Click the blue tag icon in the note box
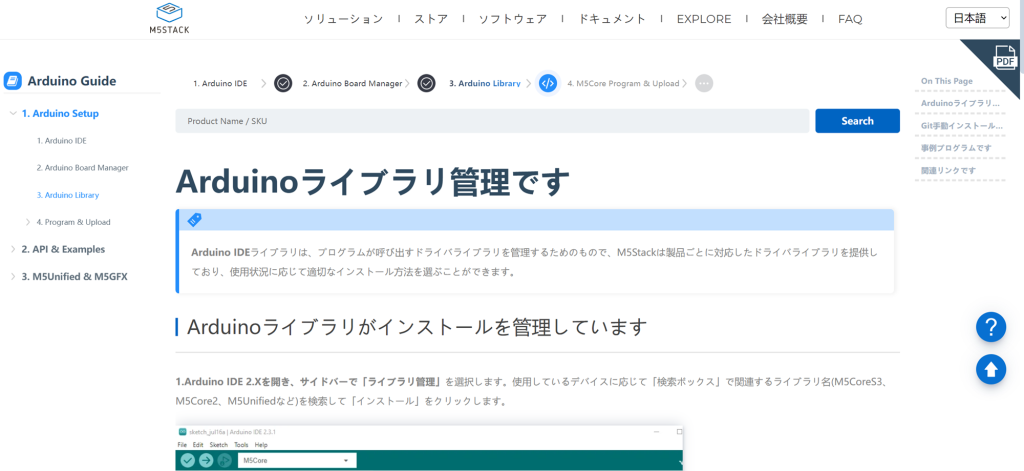This screenshot has height=471, width=1024. tap(195, 219)
